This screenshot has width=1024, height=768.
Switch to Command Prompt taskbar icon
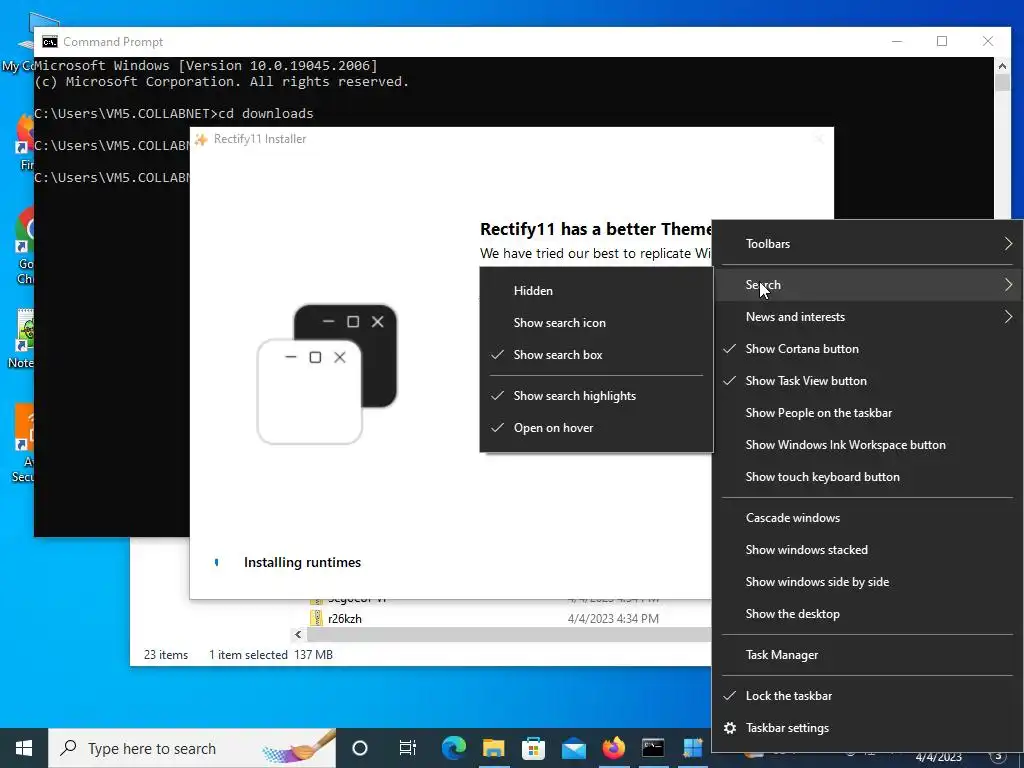coord(653,748)
